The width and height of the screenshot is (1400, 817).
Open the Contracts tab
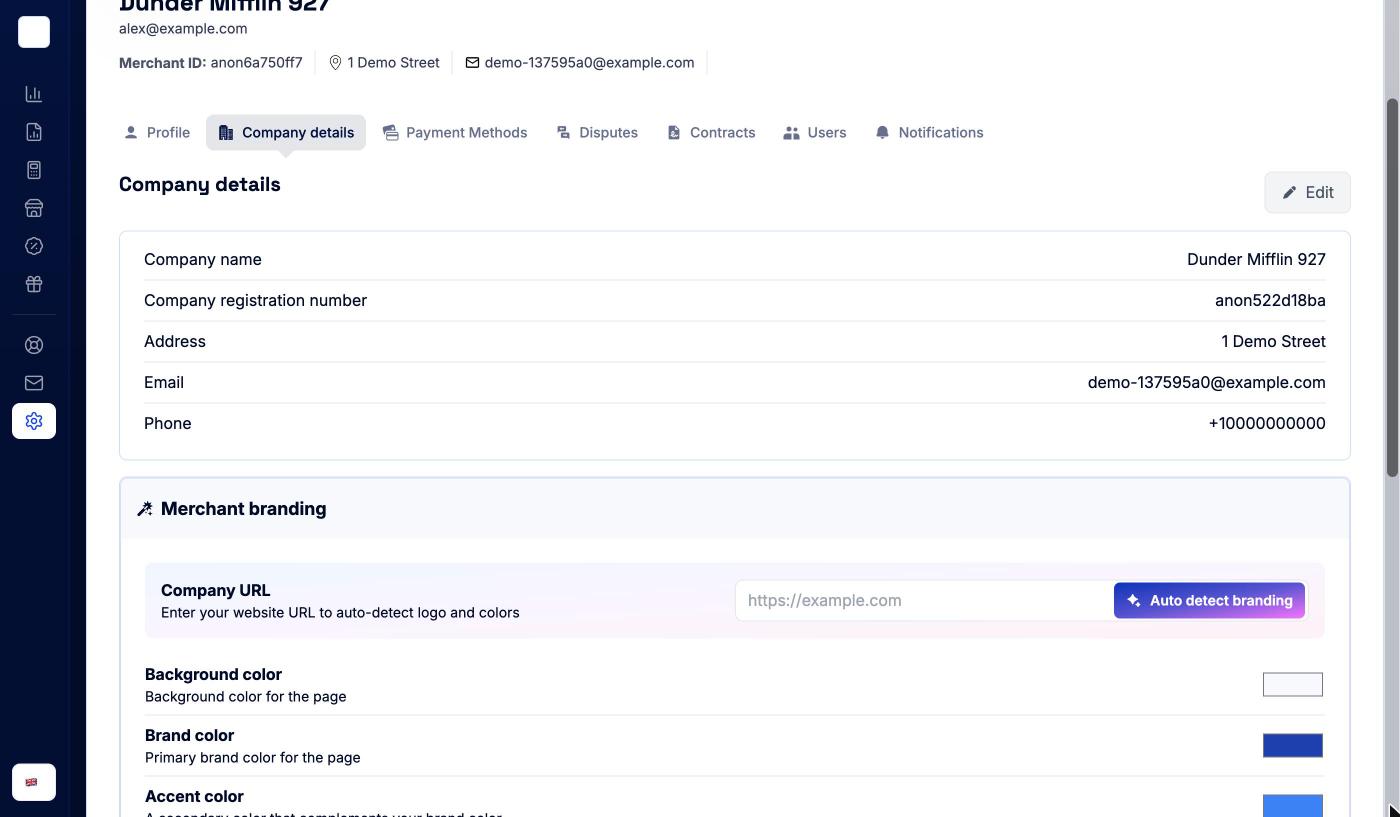click(x=711, y=132)
